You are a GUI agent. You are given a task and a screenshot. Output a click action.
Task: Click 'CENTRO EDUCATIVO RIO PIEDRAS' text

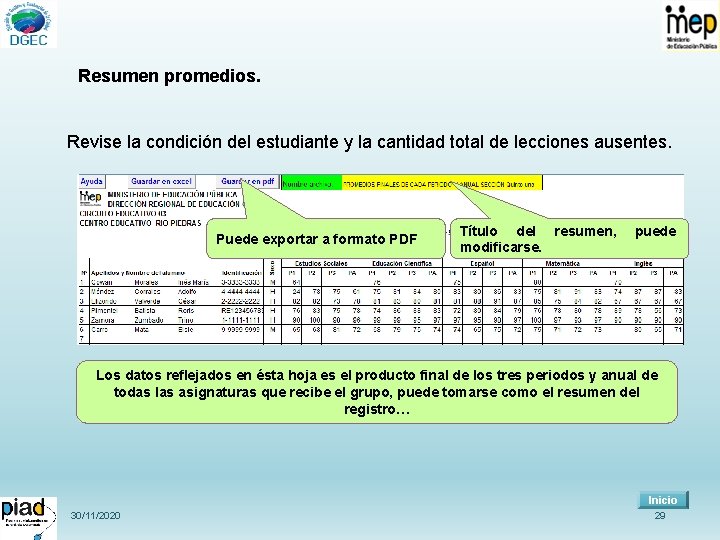tap(141, 223)
